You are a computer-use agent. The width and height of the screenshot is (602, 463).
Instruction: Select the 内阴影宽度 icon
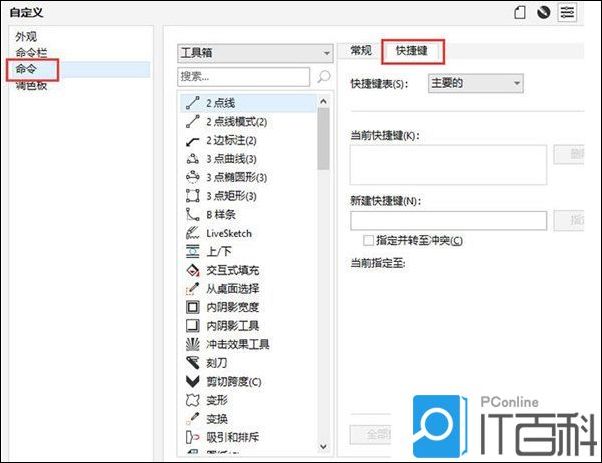click(x=192, y=307)
